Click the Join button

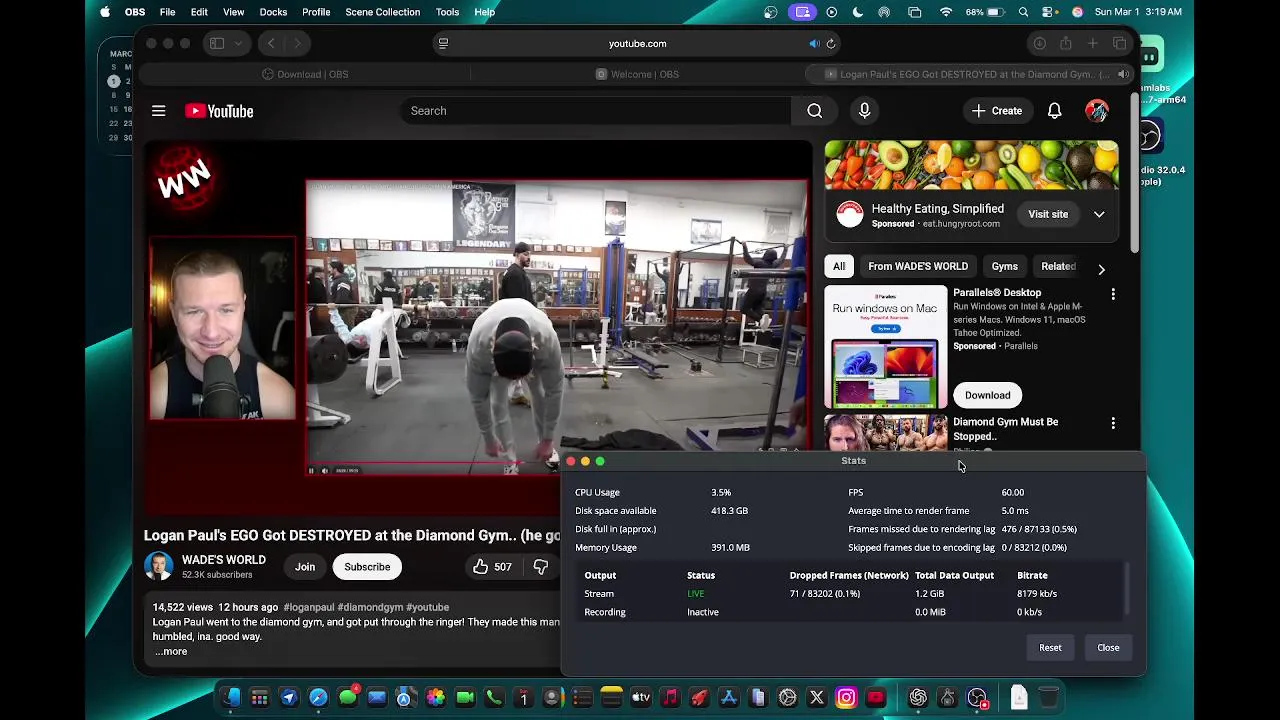point(305,567)
